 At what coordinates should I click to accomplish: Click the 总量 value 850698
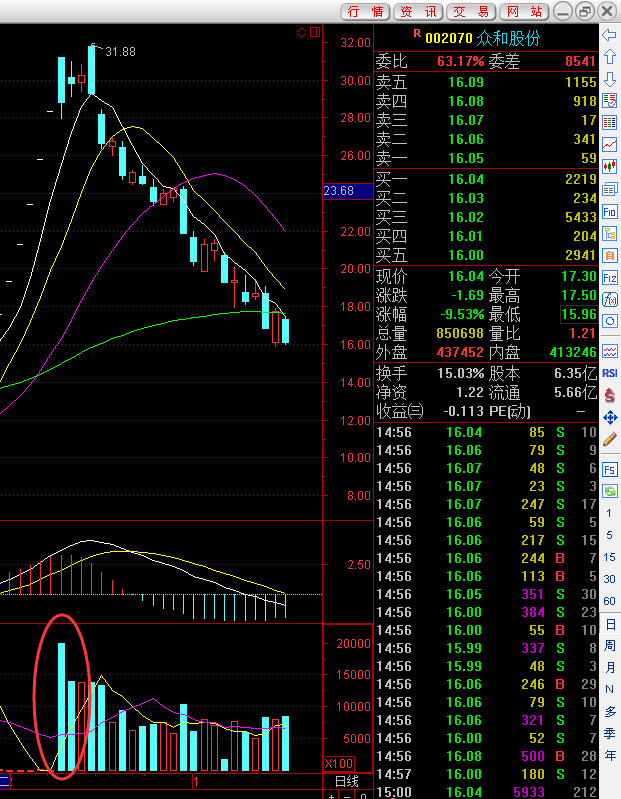(x=460, y=333)
